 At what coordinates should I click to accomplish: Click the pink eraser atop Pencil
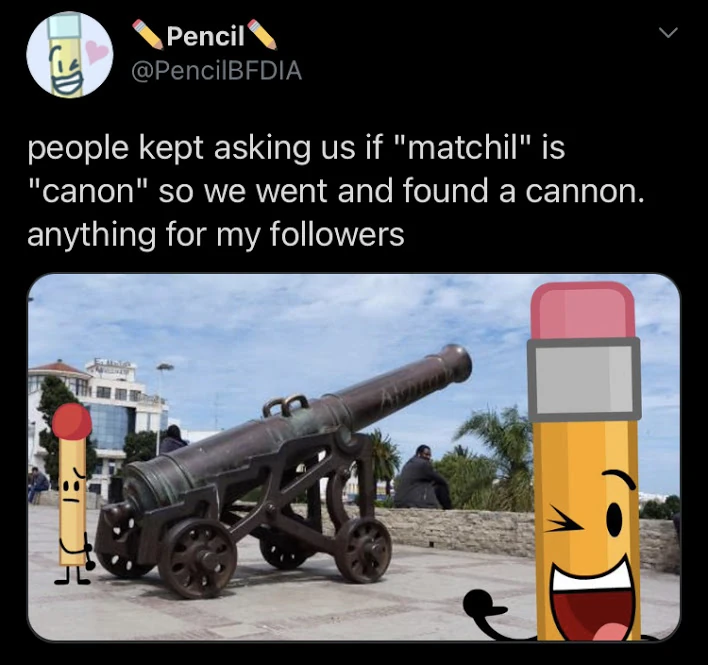582,311
